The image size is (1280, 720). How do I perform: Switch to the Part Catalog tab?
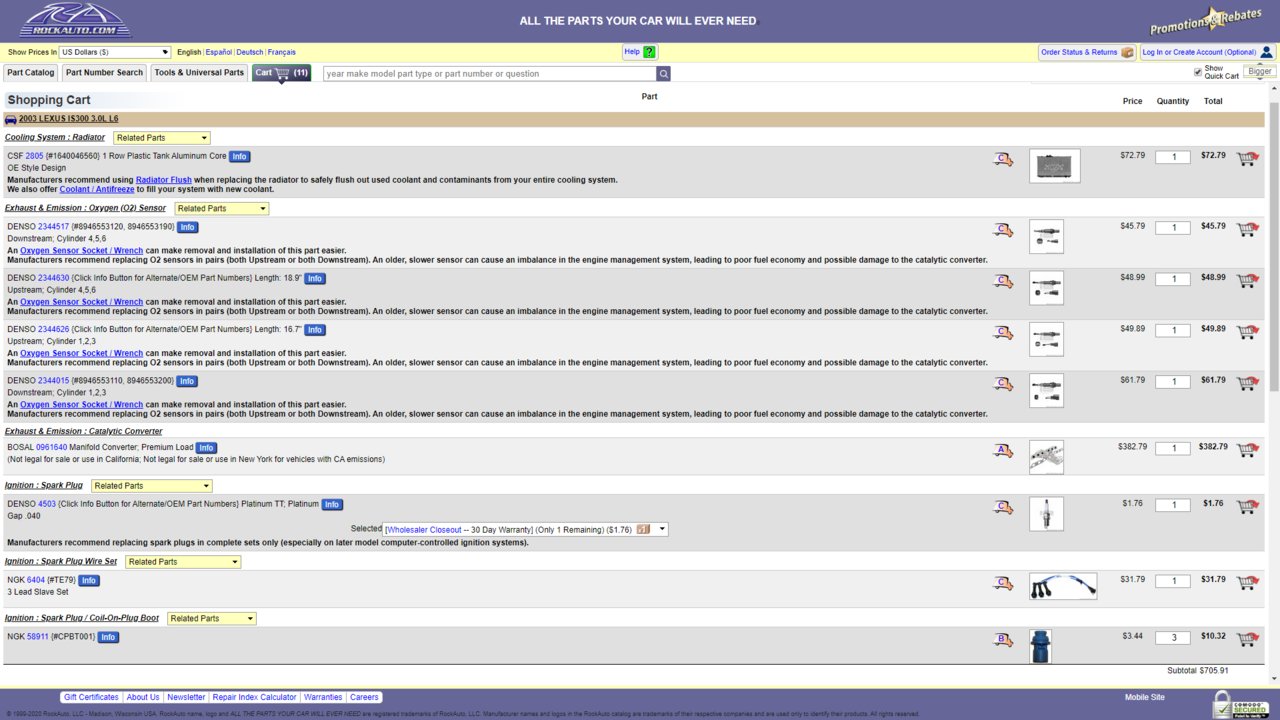[x=31, y=73]
